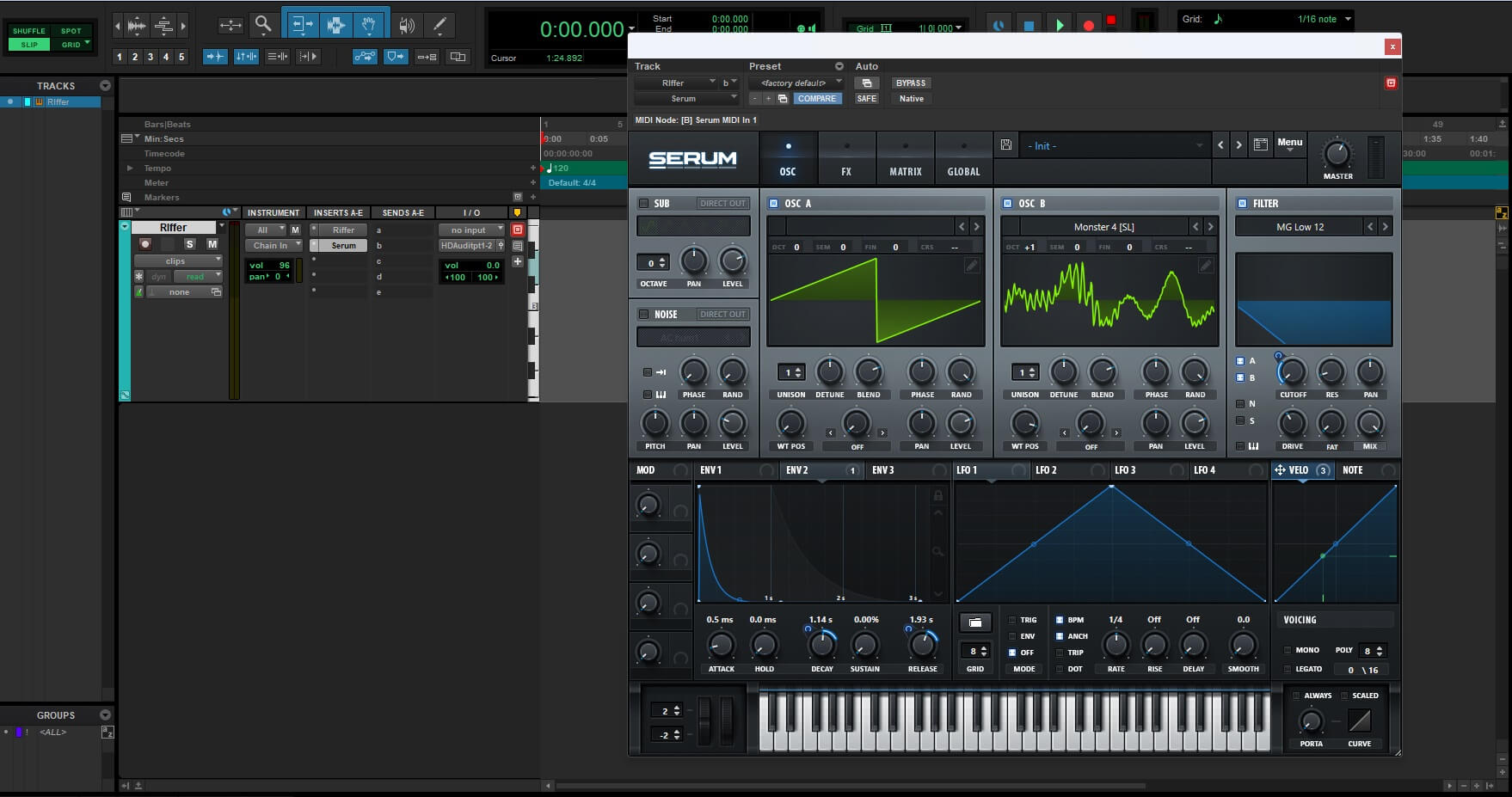Switch to Serum GLOBAL tab
The width and height of the screenshot is (1512, 797).
pyautogui.click(x=963, y=158)
